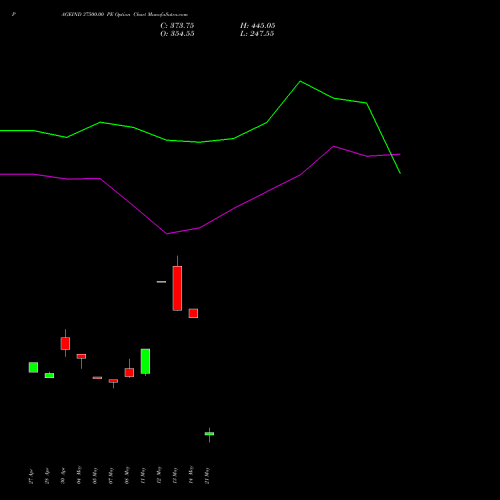Screen dimensions: 500x500
Task: Select the red candle above 07 May
Action: [x=113, y=381]
